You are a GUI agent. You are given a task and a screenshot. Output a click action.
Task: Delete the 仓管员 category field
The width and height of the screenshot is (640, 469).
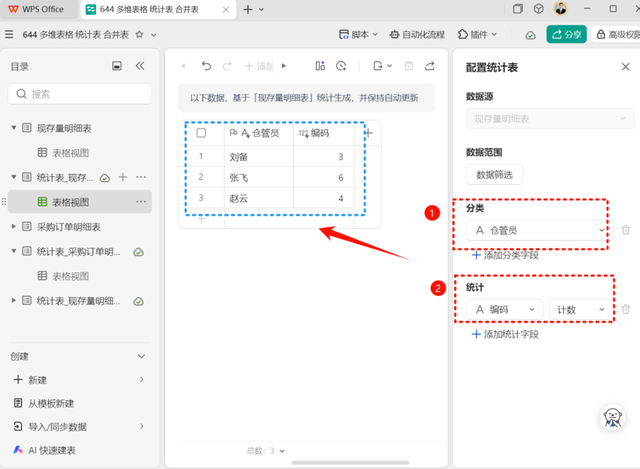pos(625,230)
